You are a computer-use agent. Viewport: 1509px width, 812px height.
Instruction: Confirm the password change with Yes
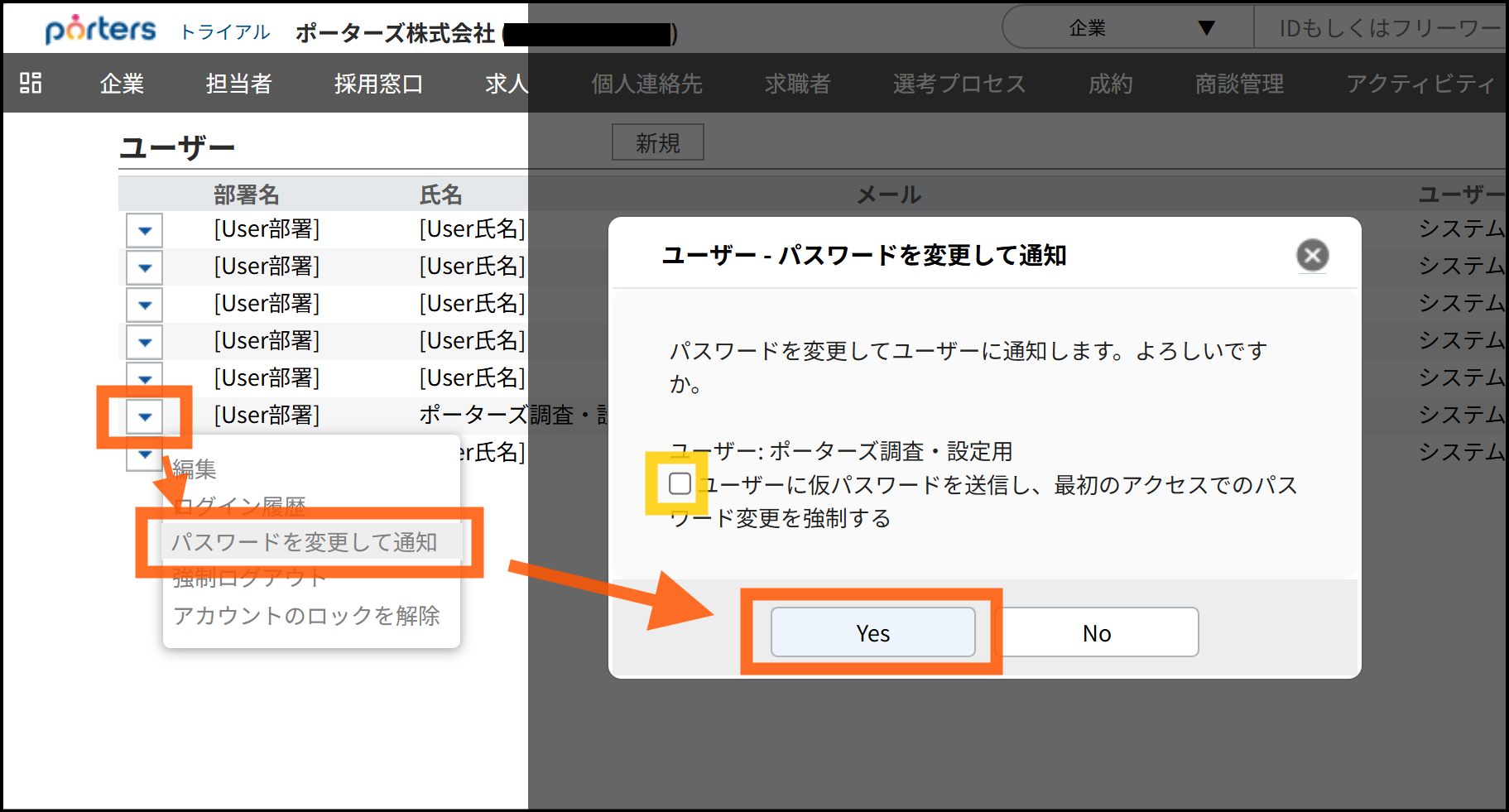(x=872, y=633)
